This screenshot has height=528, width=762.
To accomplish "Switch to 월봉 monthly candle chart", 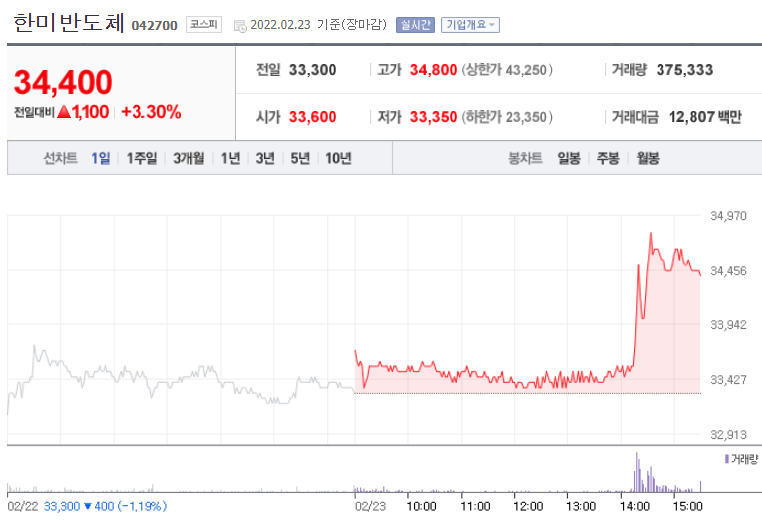I will 648,158.
